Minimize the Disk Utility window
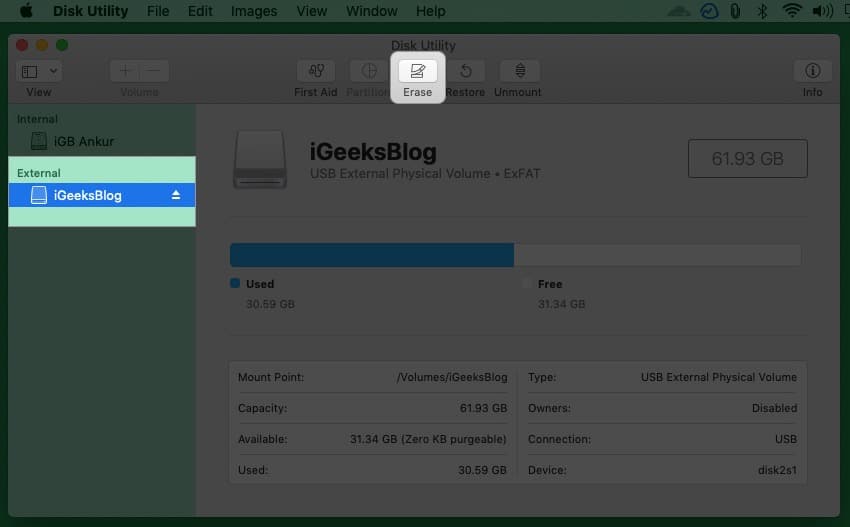Screen dimensions: 850x527 (42, 45)
